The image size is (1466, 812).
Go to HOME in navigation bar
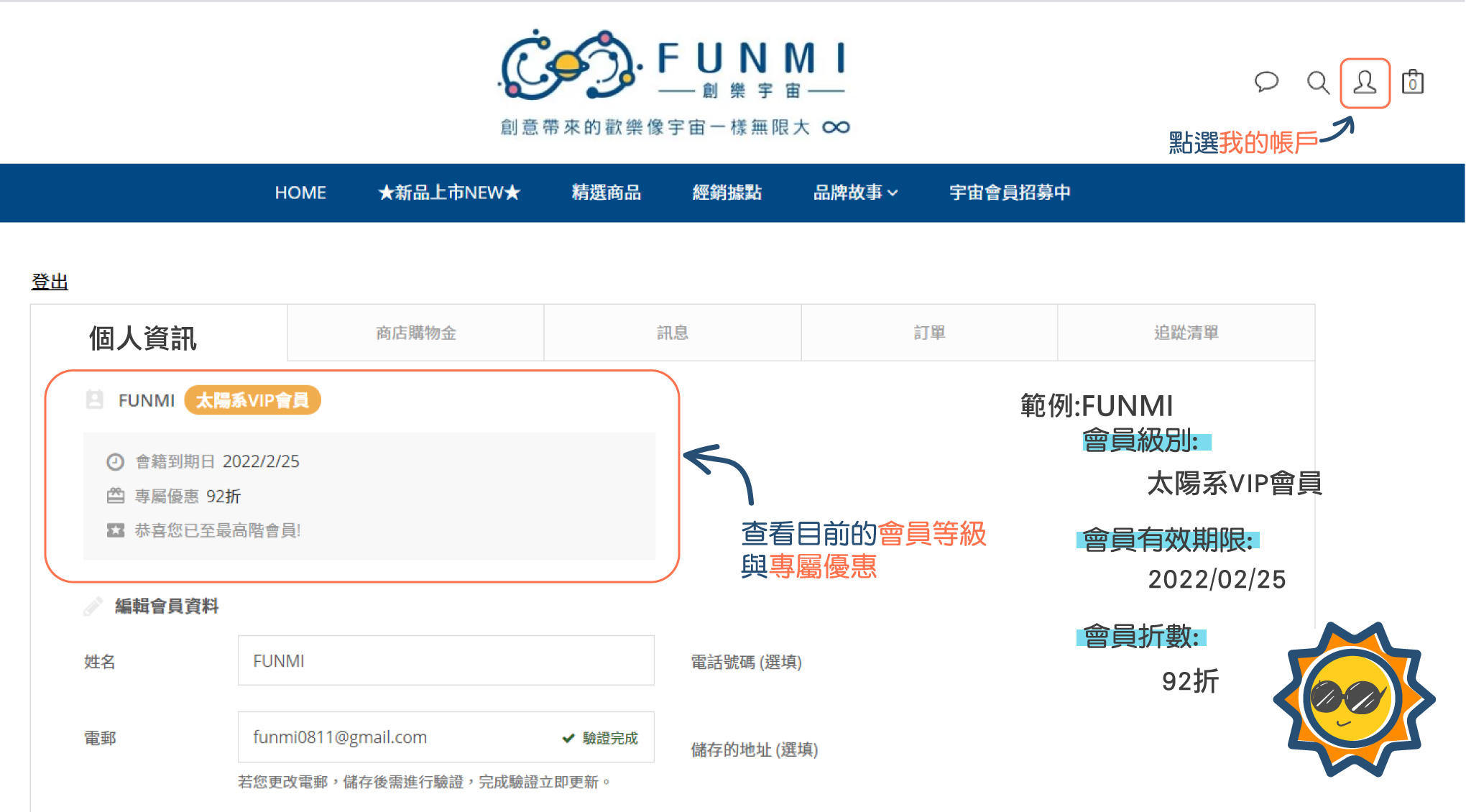pyautogui.click(x=300, y=193)
